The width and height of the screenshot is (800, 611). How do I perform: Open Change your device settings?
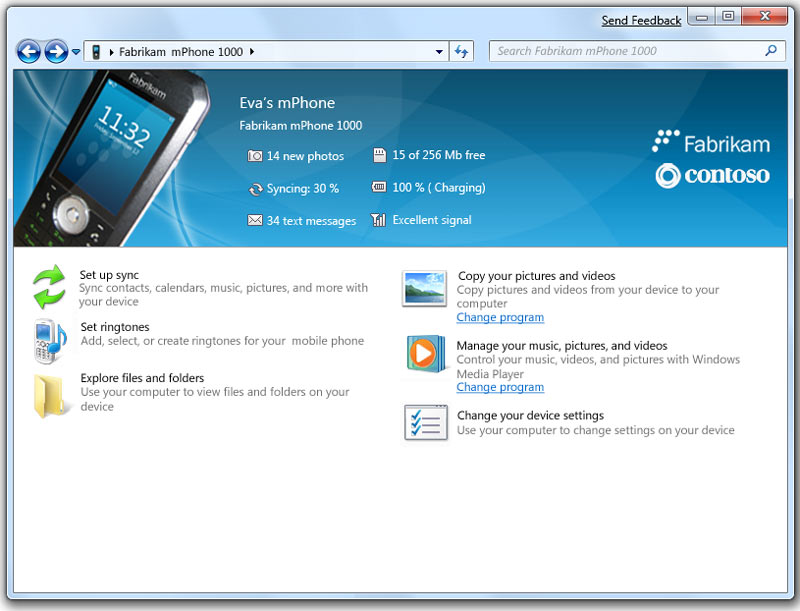point(530,416)
